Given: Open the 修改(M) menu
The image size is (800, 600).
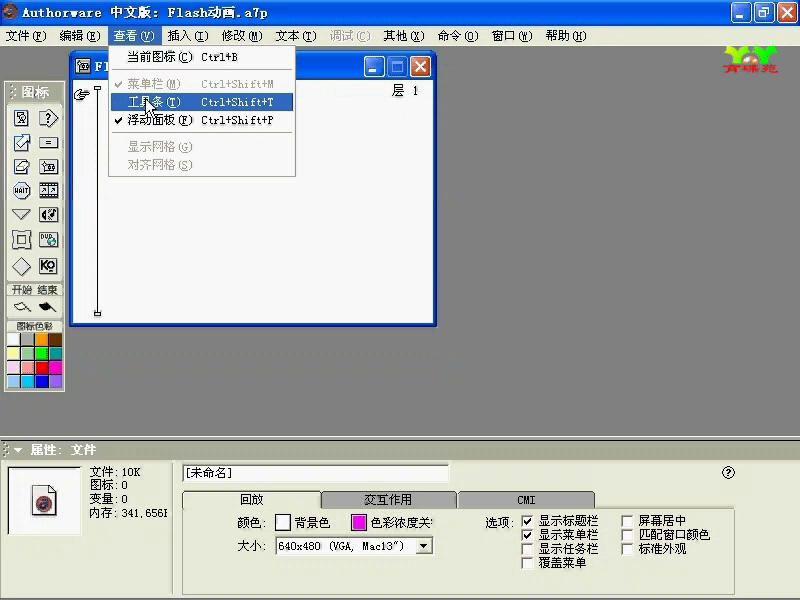Looking at the screenshot, I should tap(242, 36).
